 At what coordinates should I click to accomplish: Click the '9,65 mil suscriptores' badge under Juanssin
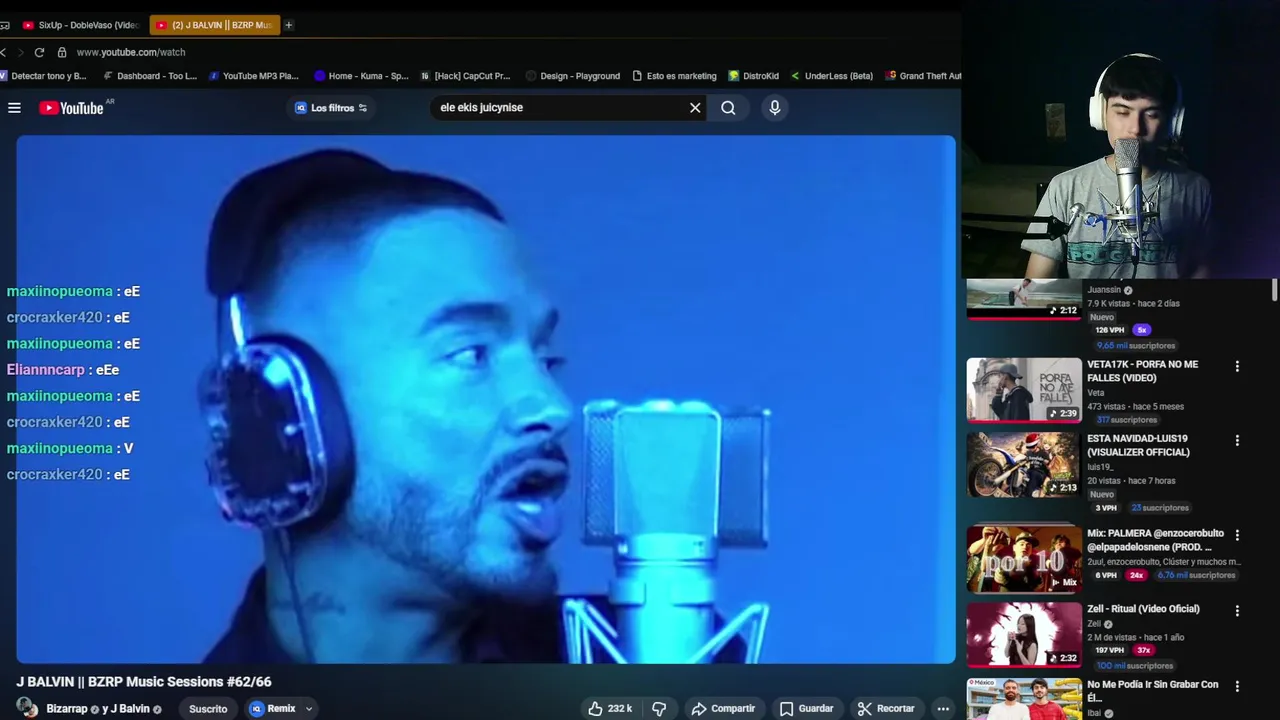point(1135,346)
